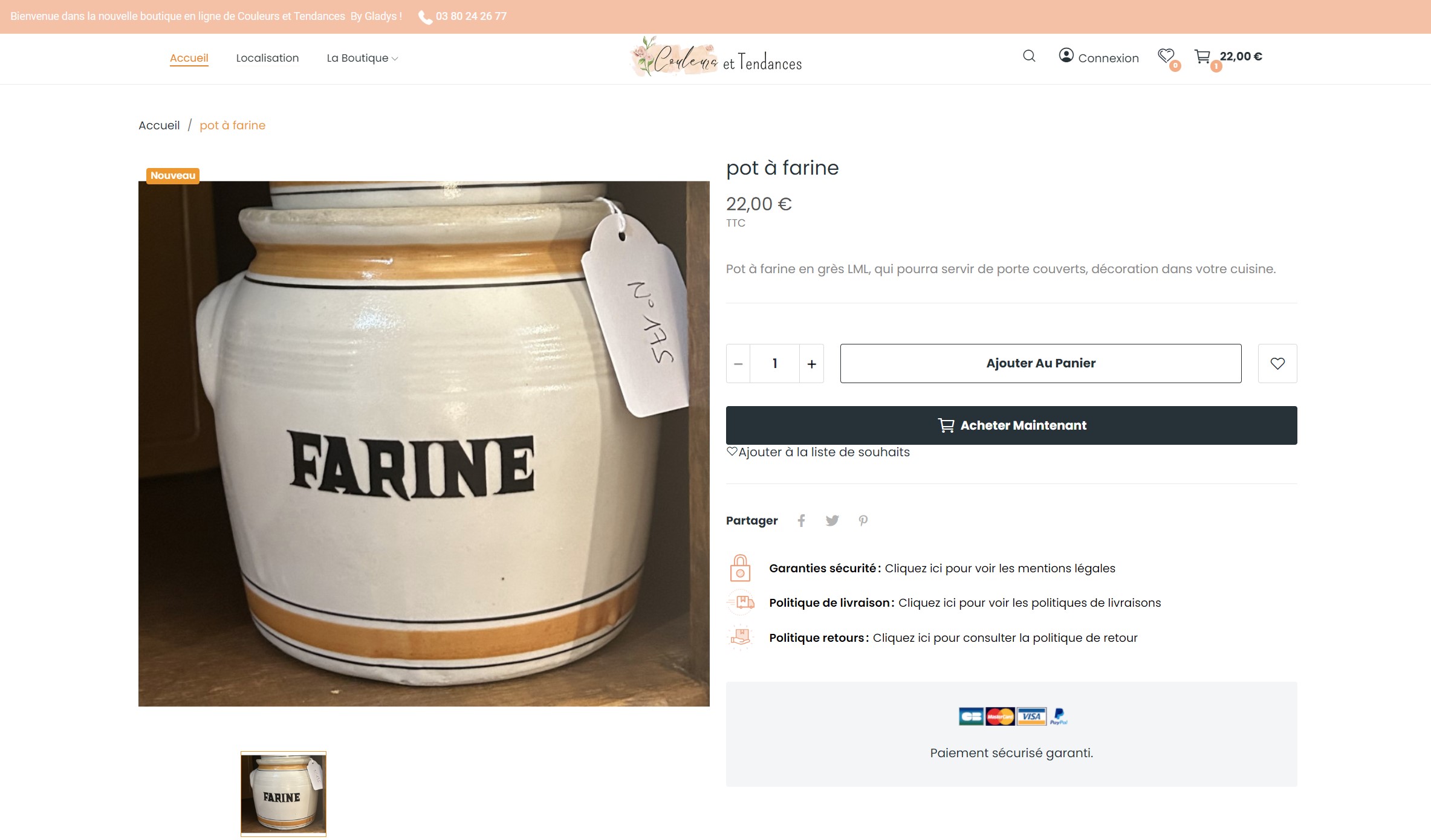Image resolution: width=1431 pixels, height=840 pixels.
Task: Click the Connexion user account icon
Action: tap(1066, 56)
